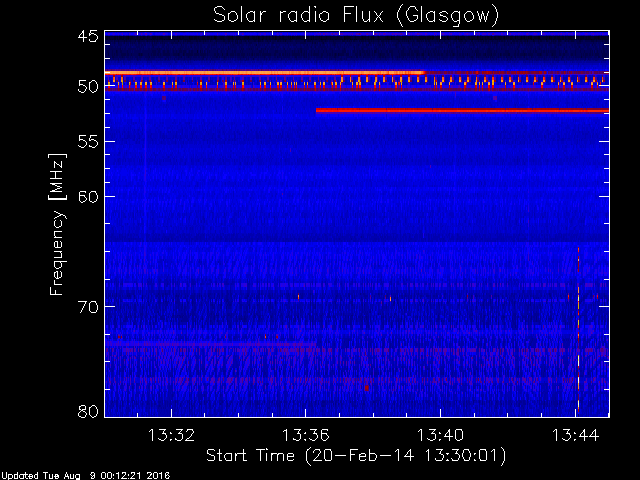
Task: Click the 'Start Time (20-Feb-14 13:30:01)' label
Action: coord(356,456)
